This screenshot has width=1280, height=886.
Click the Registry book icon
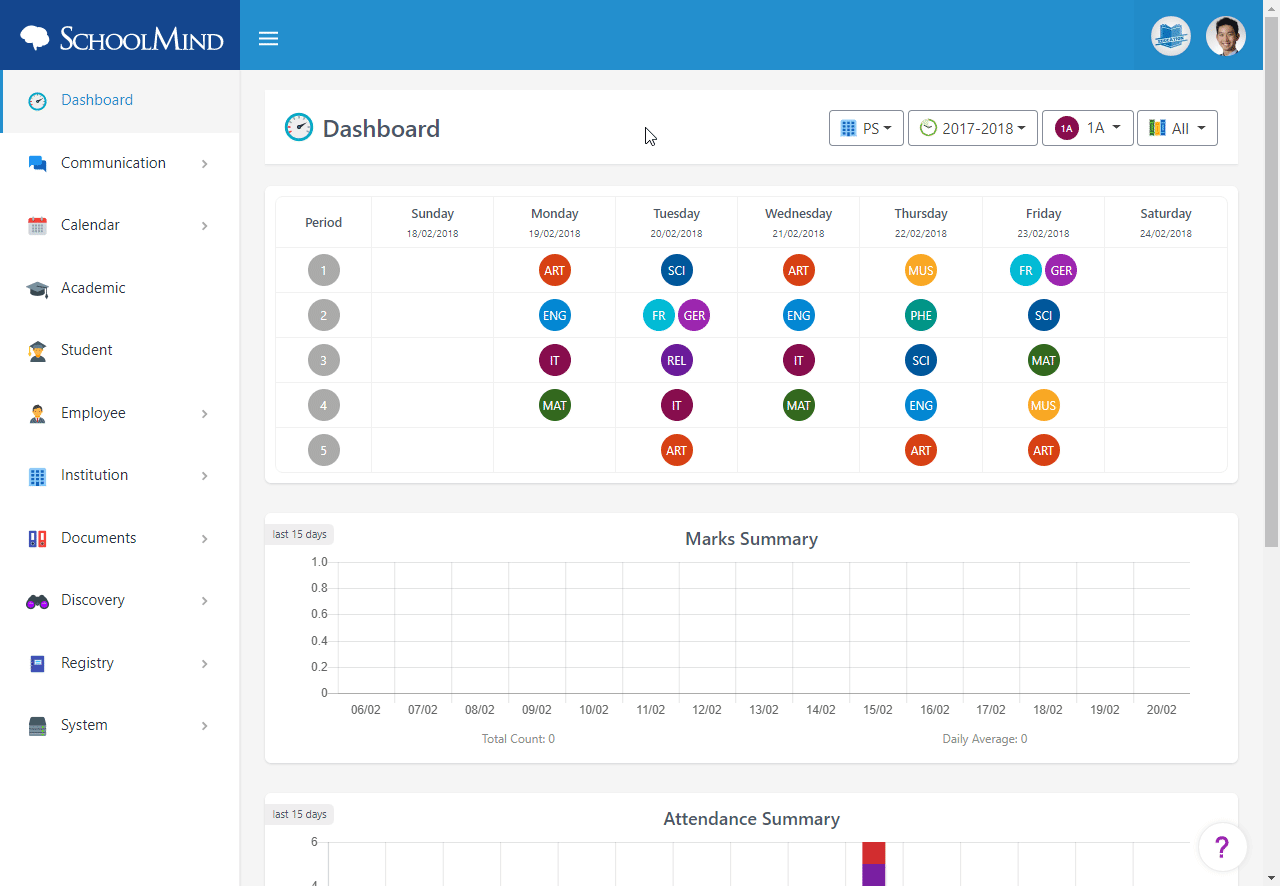[37, 664]
